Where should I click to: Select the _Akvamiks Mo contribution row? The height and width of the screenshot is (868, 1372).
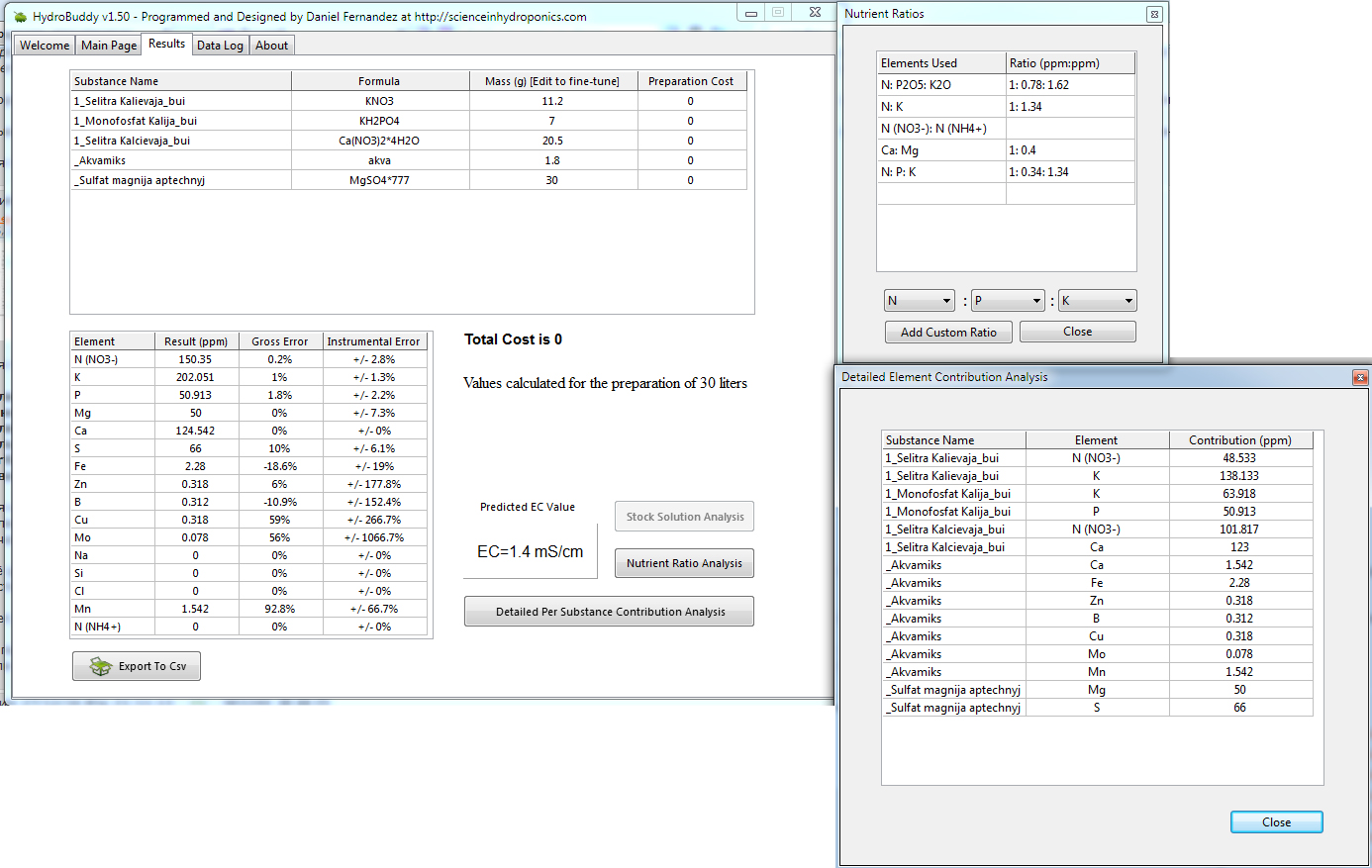(x=1098, y=654)
